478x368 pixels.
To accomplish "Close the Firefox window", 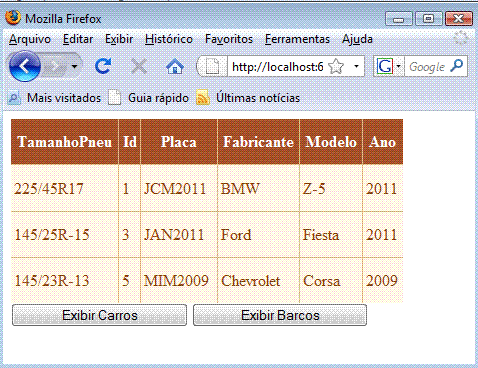I will 459,19.
